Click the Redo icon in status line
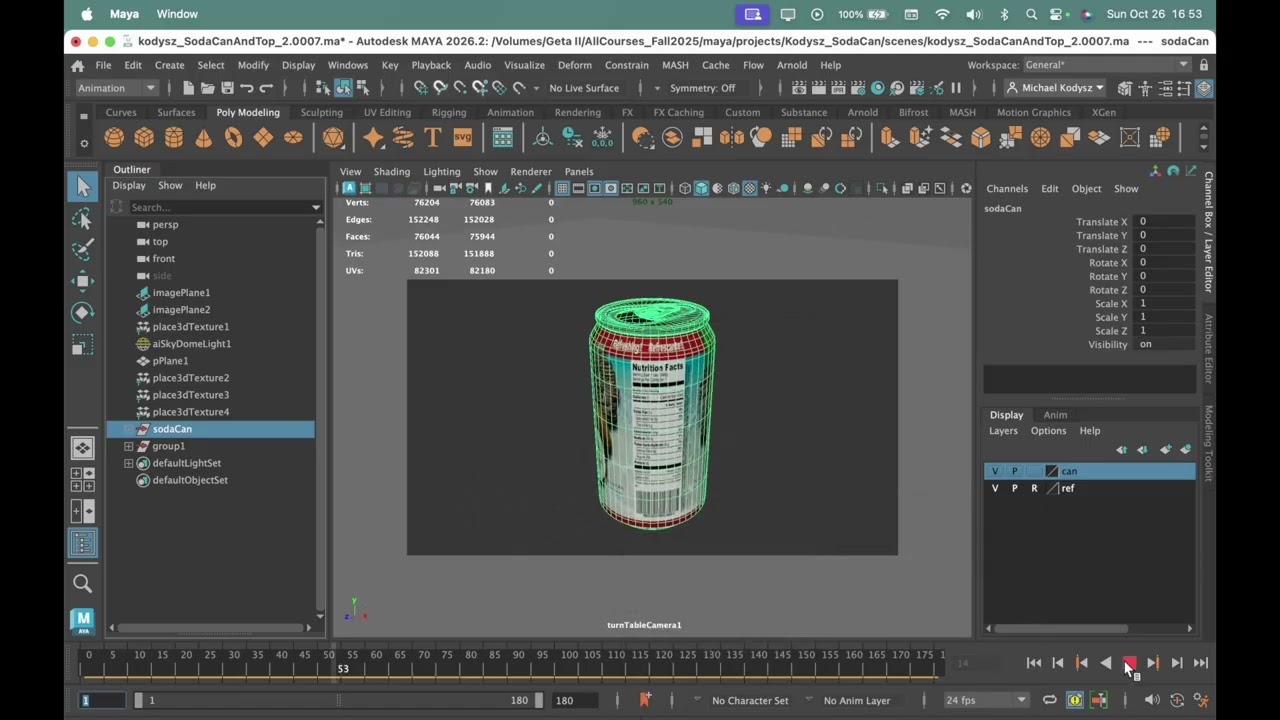 (x=266, y=88)
